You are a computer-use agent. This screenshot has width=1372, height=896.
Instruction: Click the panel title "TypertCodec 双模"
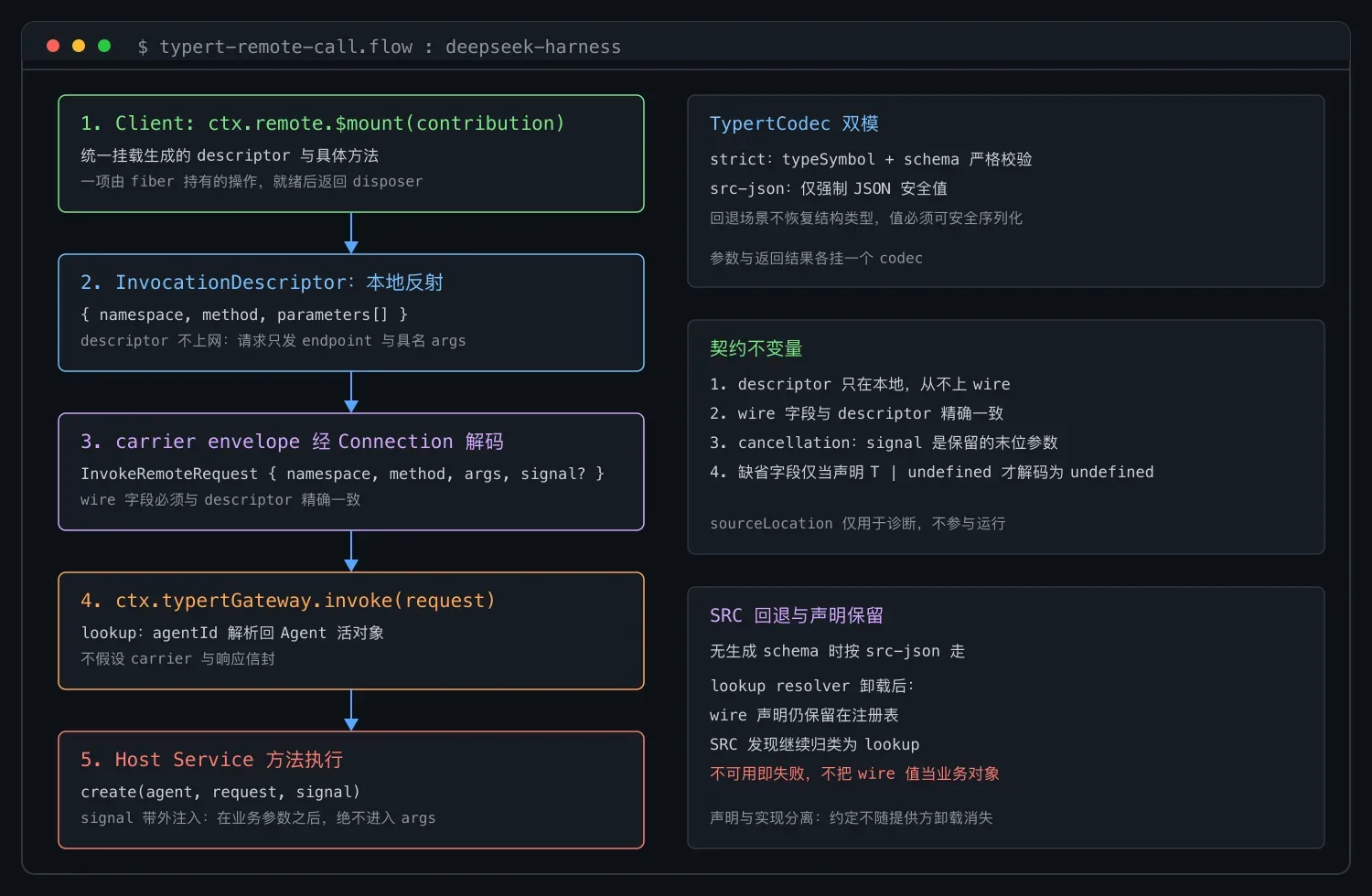(794, 123)
